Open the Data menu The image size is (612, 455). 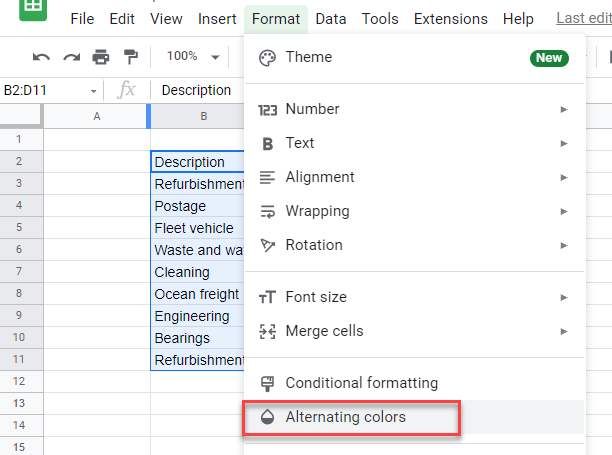pos(330,19)
